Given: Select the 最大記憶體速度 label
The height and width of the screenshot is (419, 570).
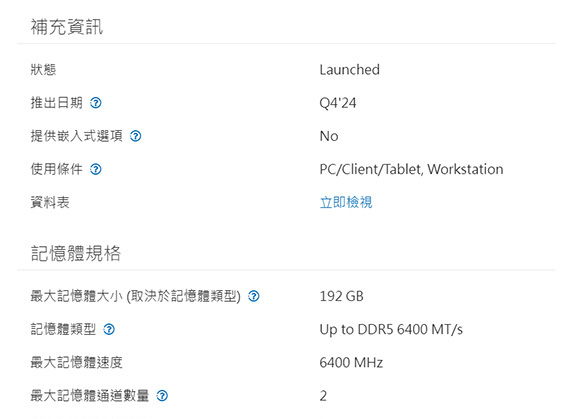Looking at the screenshot, I should (76, 363).
